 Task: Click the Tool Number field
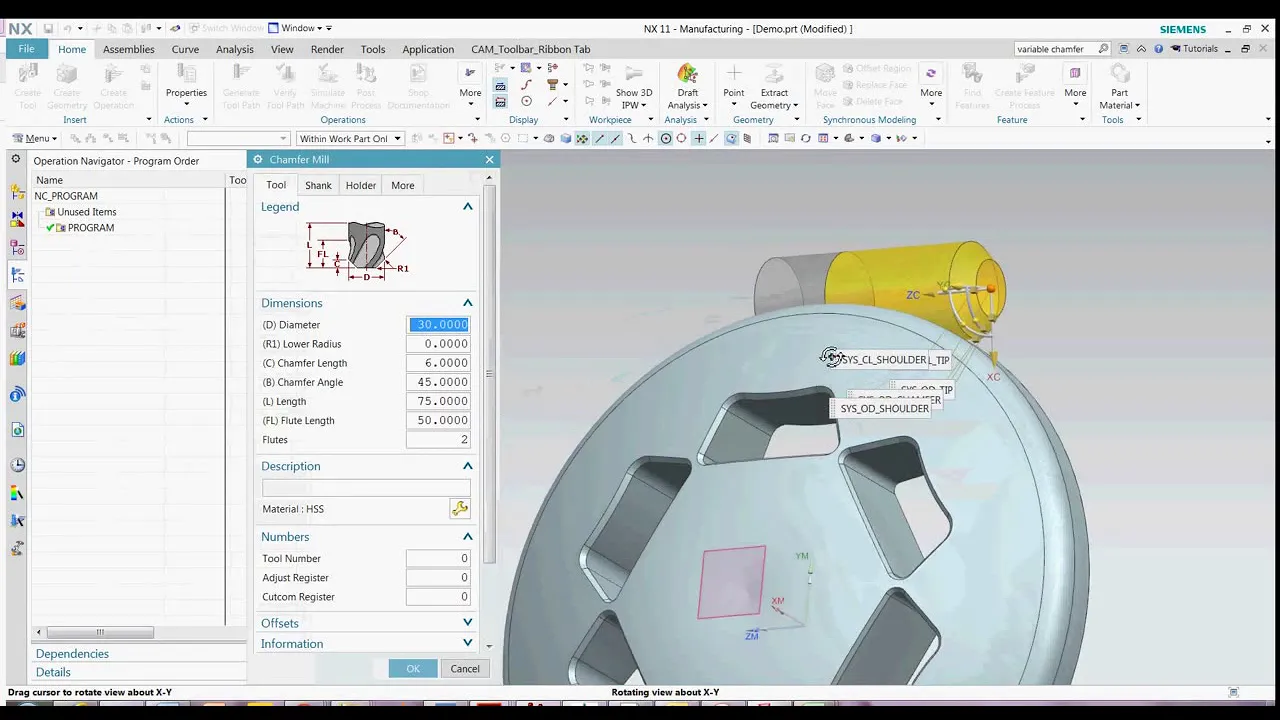(439, 559)
